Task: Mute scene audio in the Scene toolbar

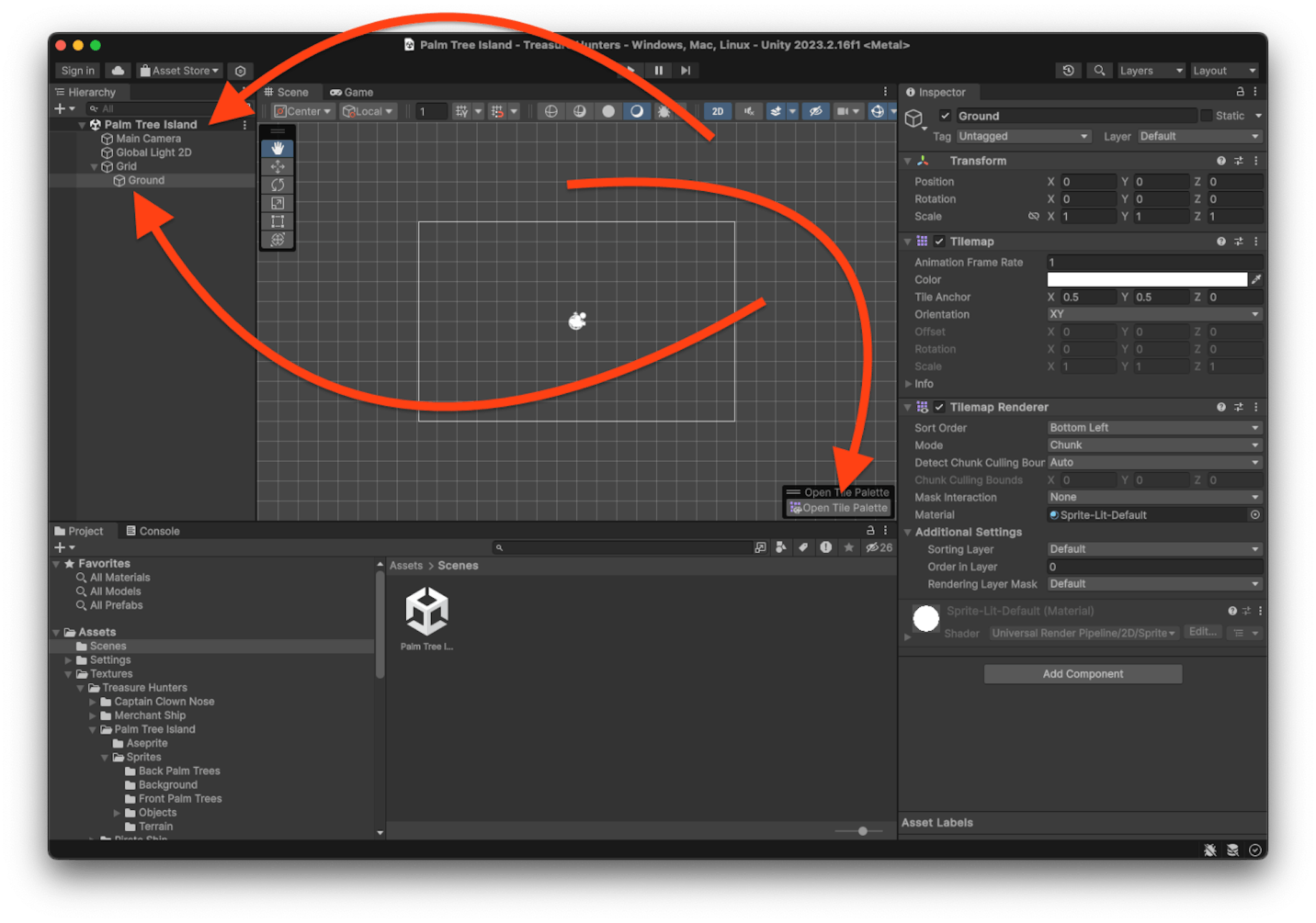Action: (748, 111)
